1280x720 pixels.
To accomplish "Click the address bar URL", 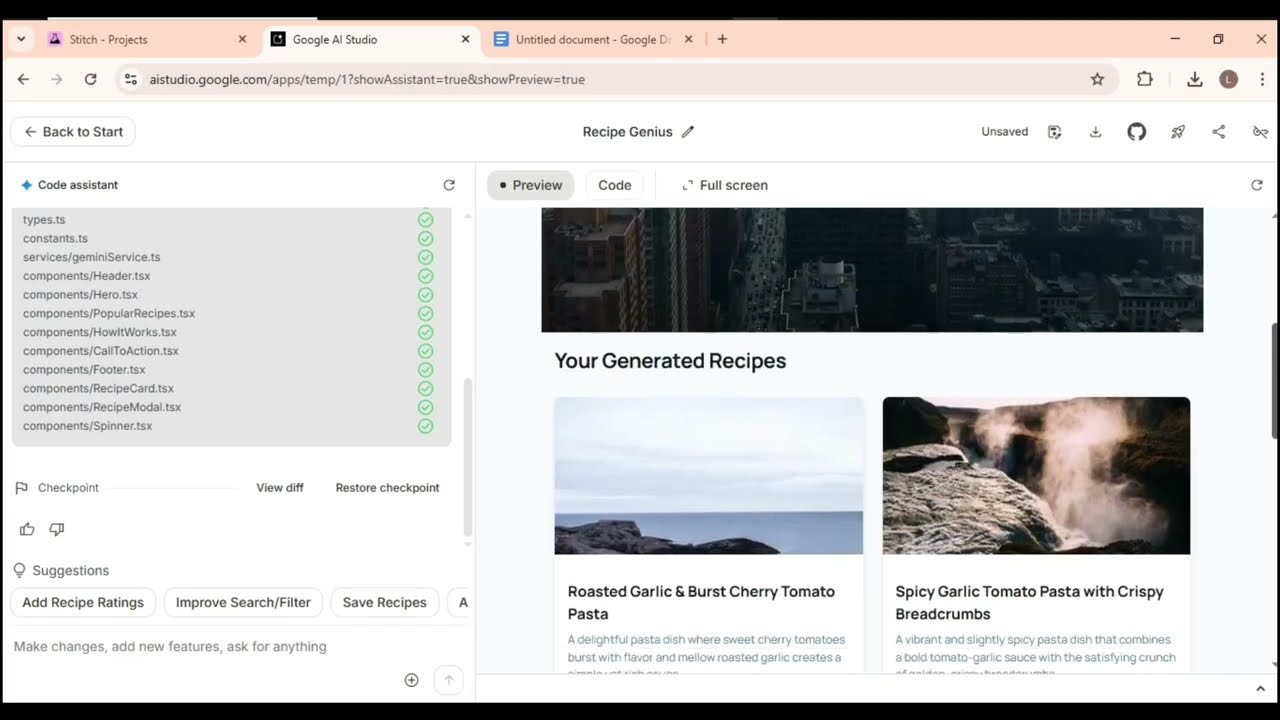I will click(x=367, y=79).
